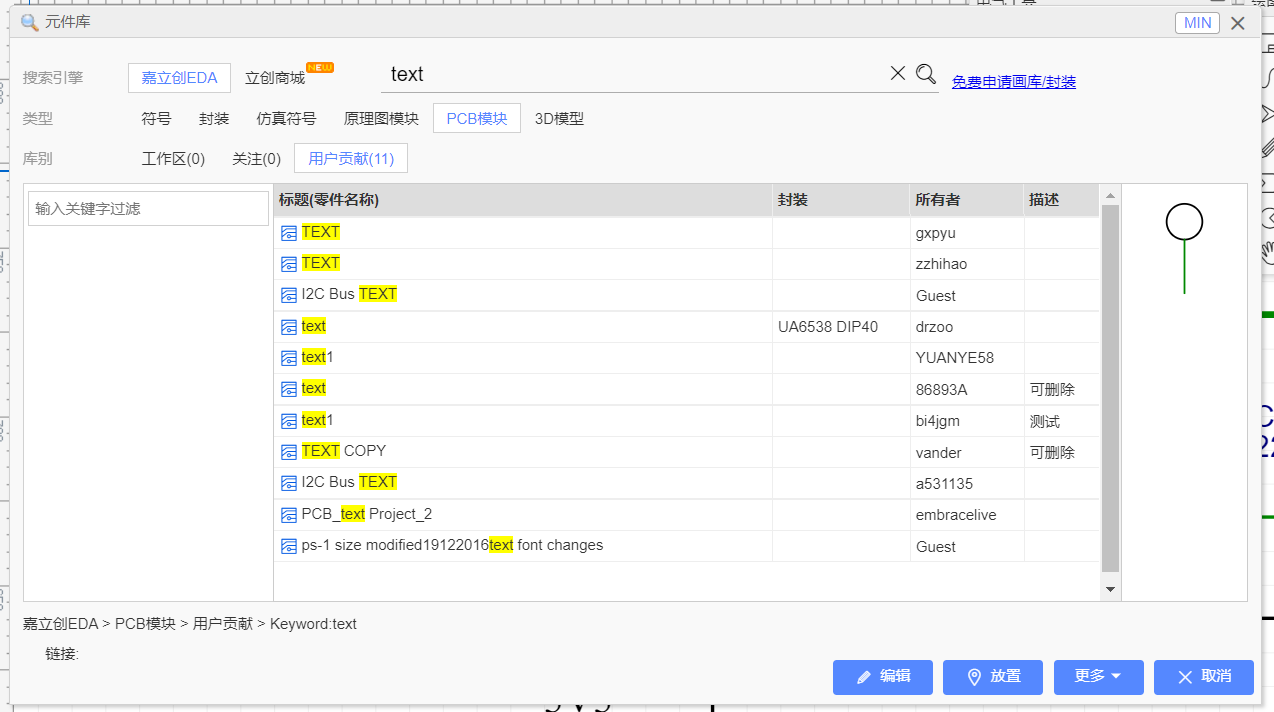The width and height of the screenshot is (1274, 712).
Task: Select 嘉立创EDA search engine option
Action: coord(179,78)
